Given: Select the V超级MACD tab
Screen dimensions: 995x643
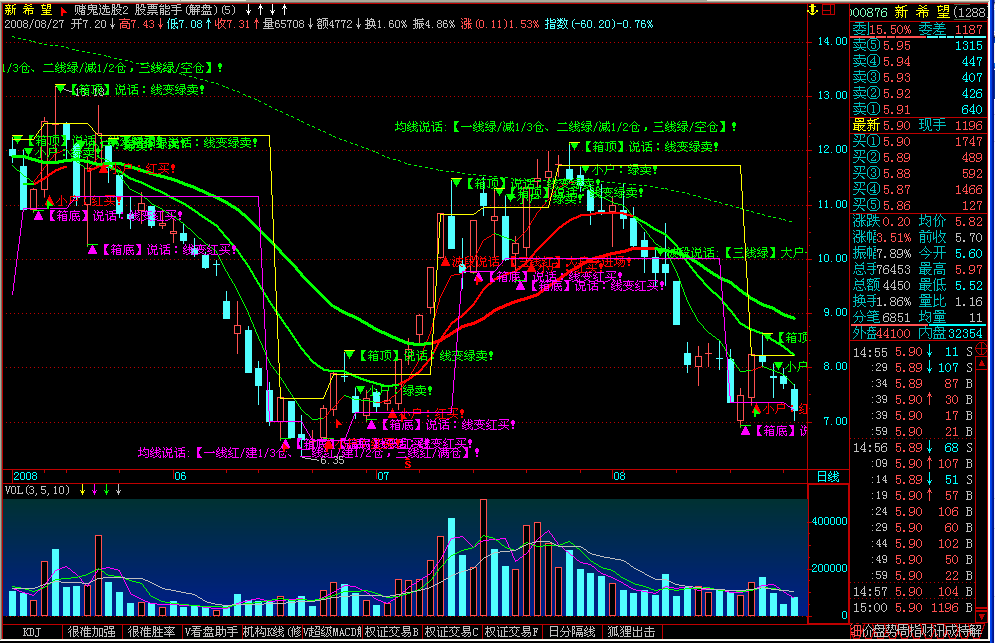Looking at the screenshot, I should click(332, 632).
